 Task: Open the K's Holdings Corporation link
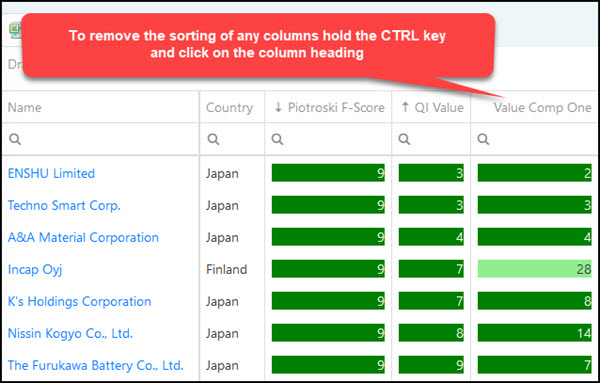click(x=80, y=302)
